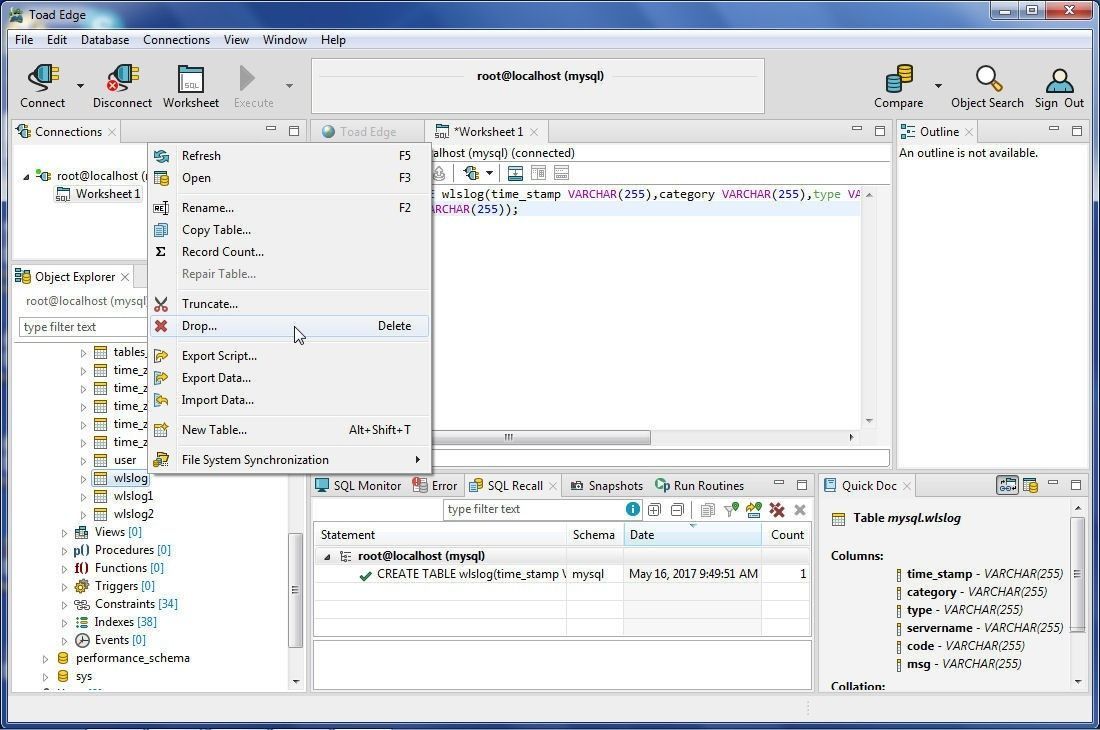This screenshot has height=730, width=1100.
Task: Click the Record Count sigma icon
Action: click(x=161, y=252)
